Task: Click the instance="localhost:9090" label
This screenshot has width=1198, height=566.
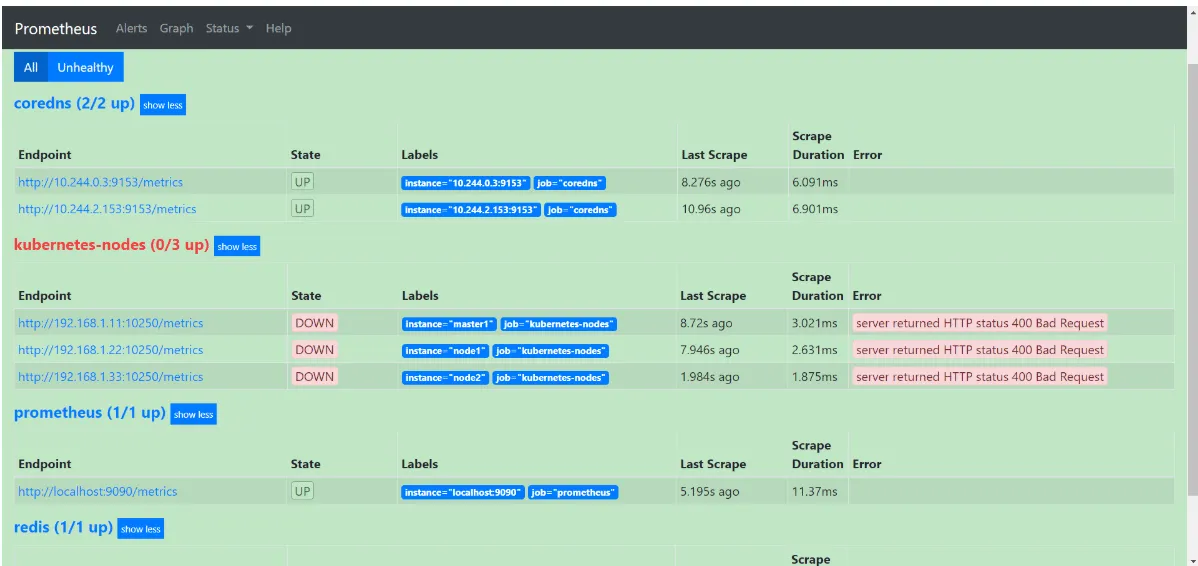Action: 463,493
